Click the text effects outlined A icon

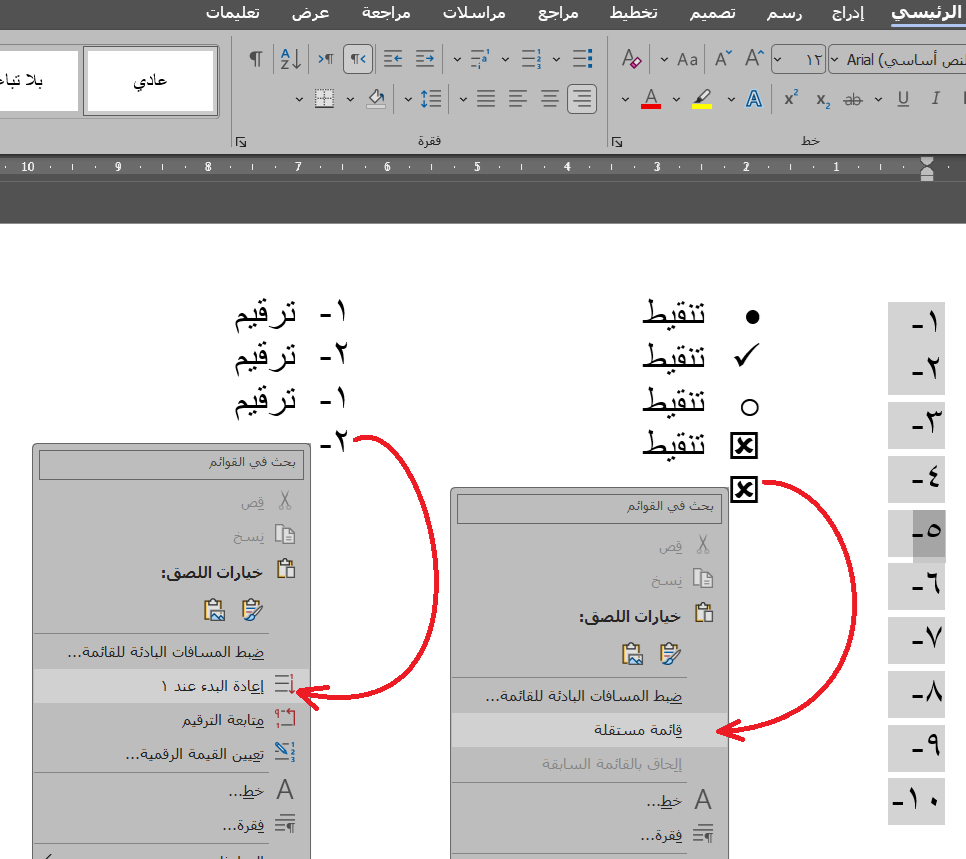click(x=755, y=99)
